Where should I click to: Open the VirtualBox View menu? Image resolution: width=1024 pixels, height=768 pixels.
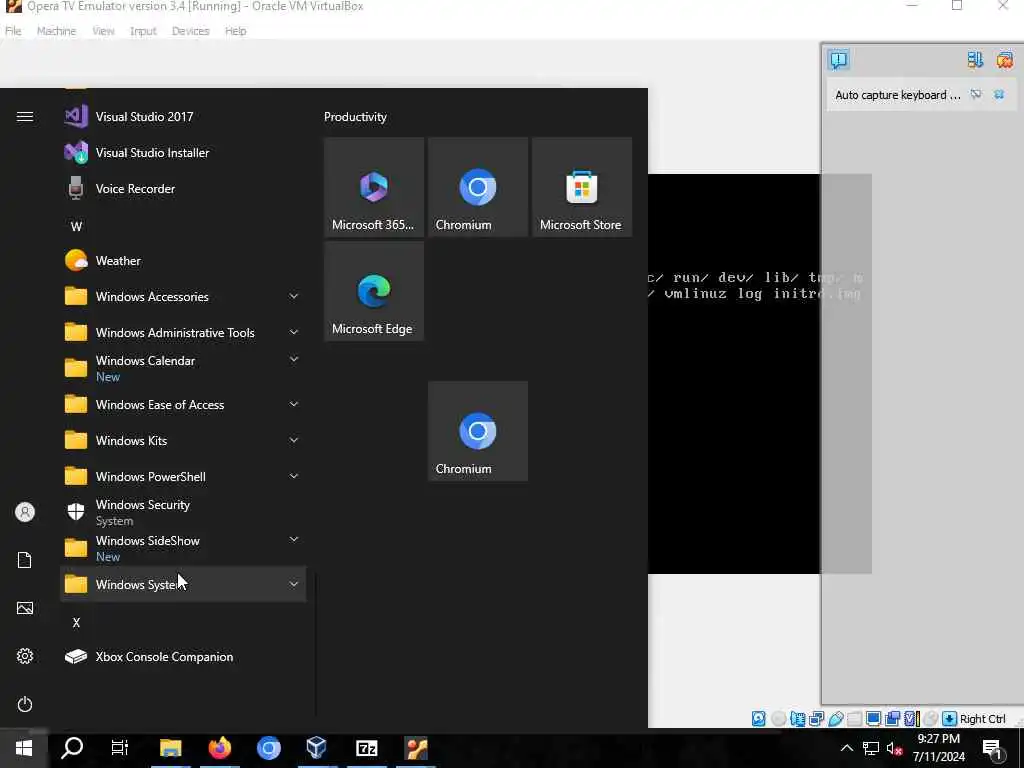[x=103, y=31]
